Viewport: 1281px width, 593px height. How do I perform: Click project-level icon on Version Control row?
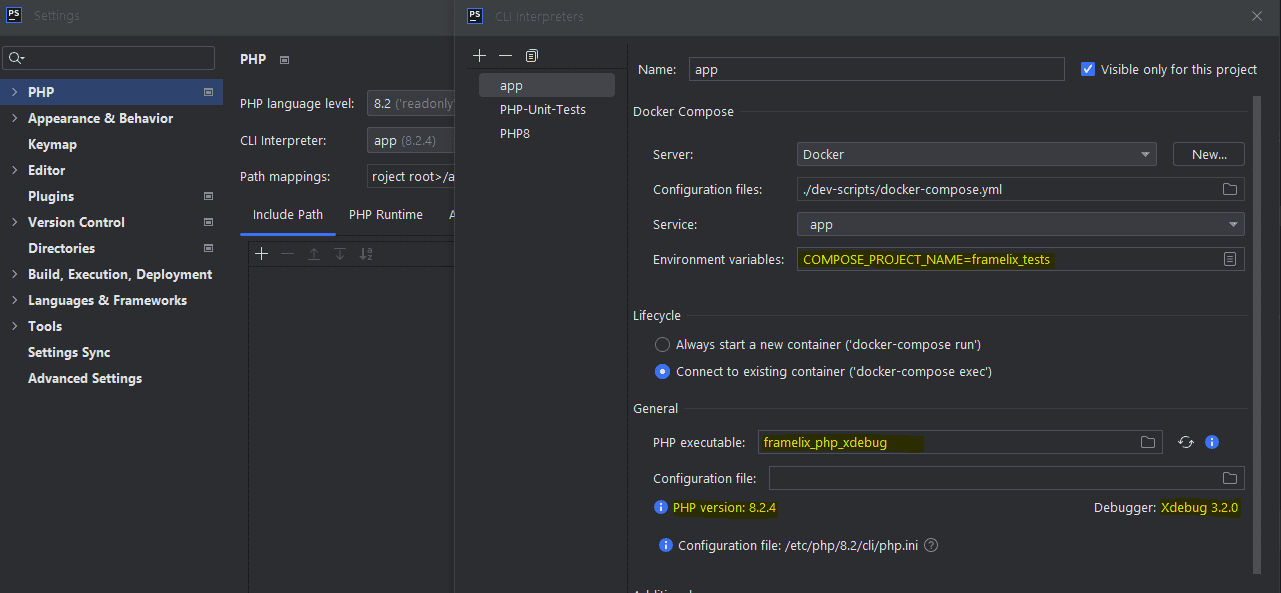point(208,222)
